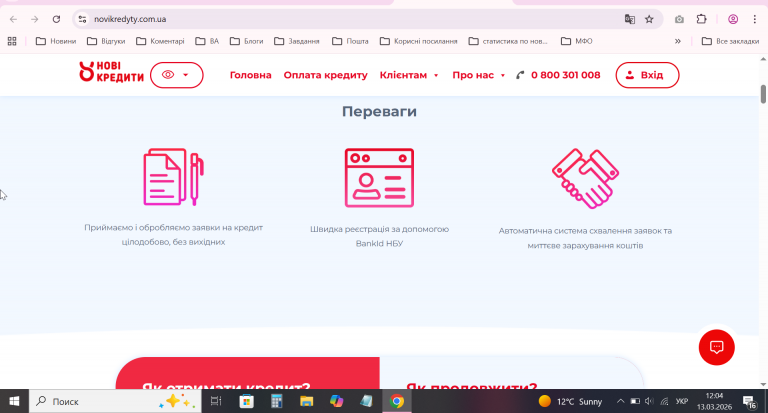The width and height of the screenshot is (768, 413).
Task: Open the notification center icon
Action: click(x=749, y=401)
